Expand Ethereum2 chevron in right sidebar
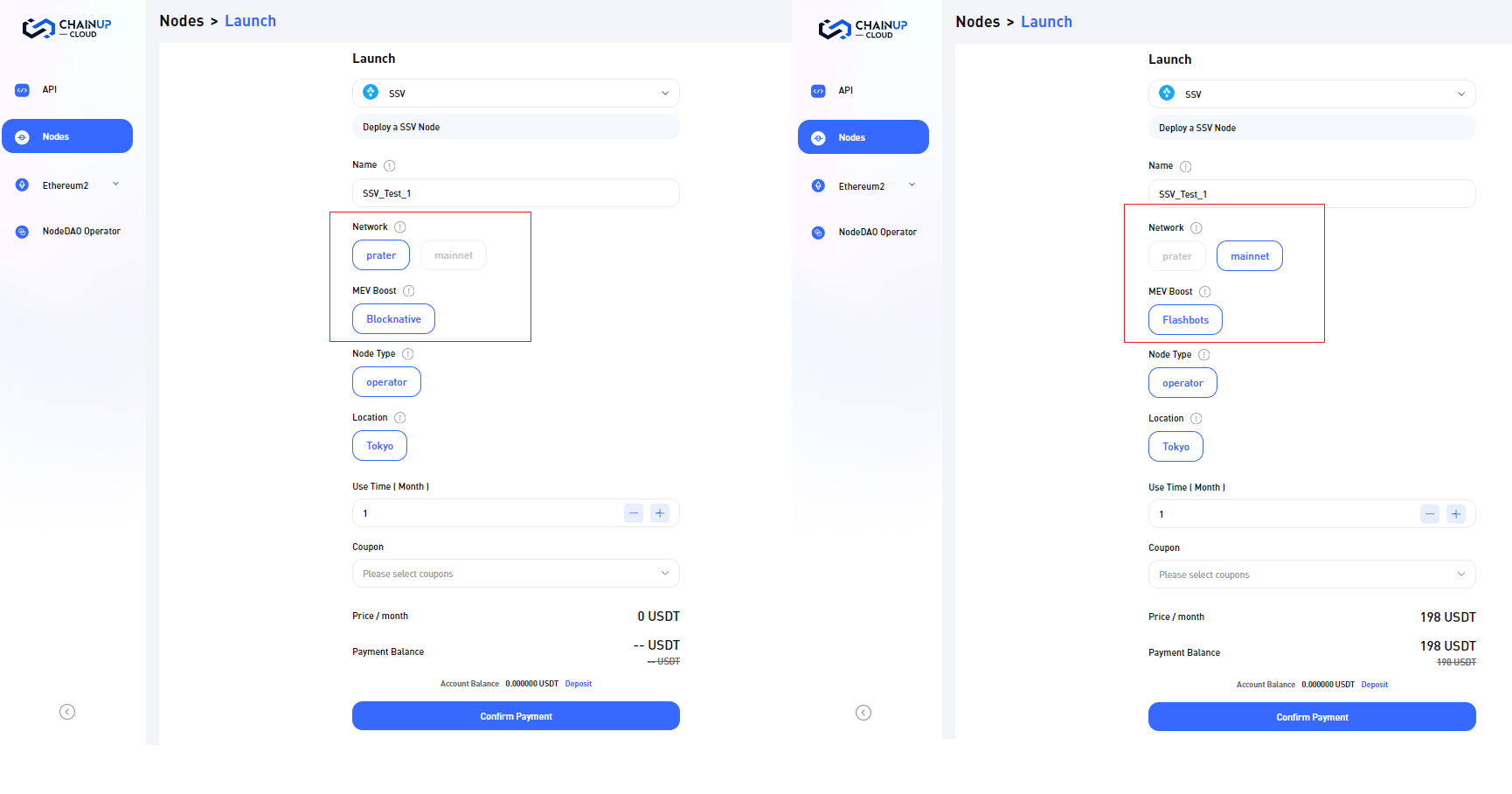This screenshot has height=794, width=1512. pos(912,185)
